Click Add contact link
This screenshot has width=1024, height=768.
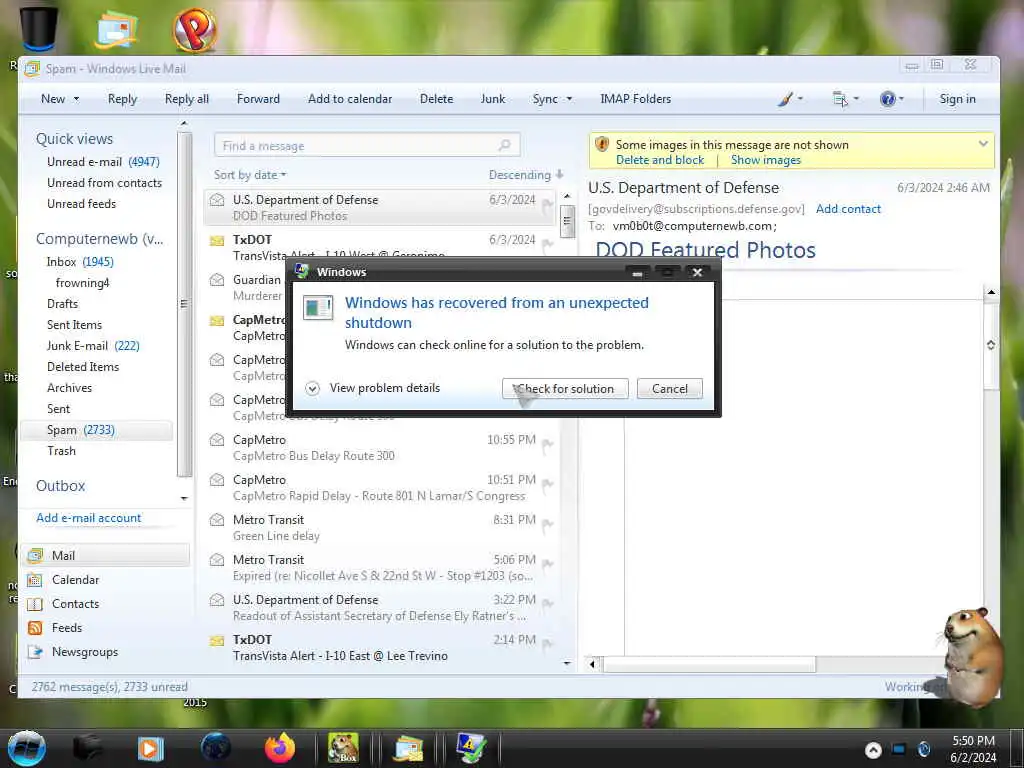[x=848, y=209]
